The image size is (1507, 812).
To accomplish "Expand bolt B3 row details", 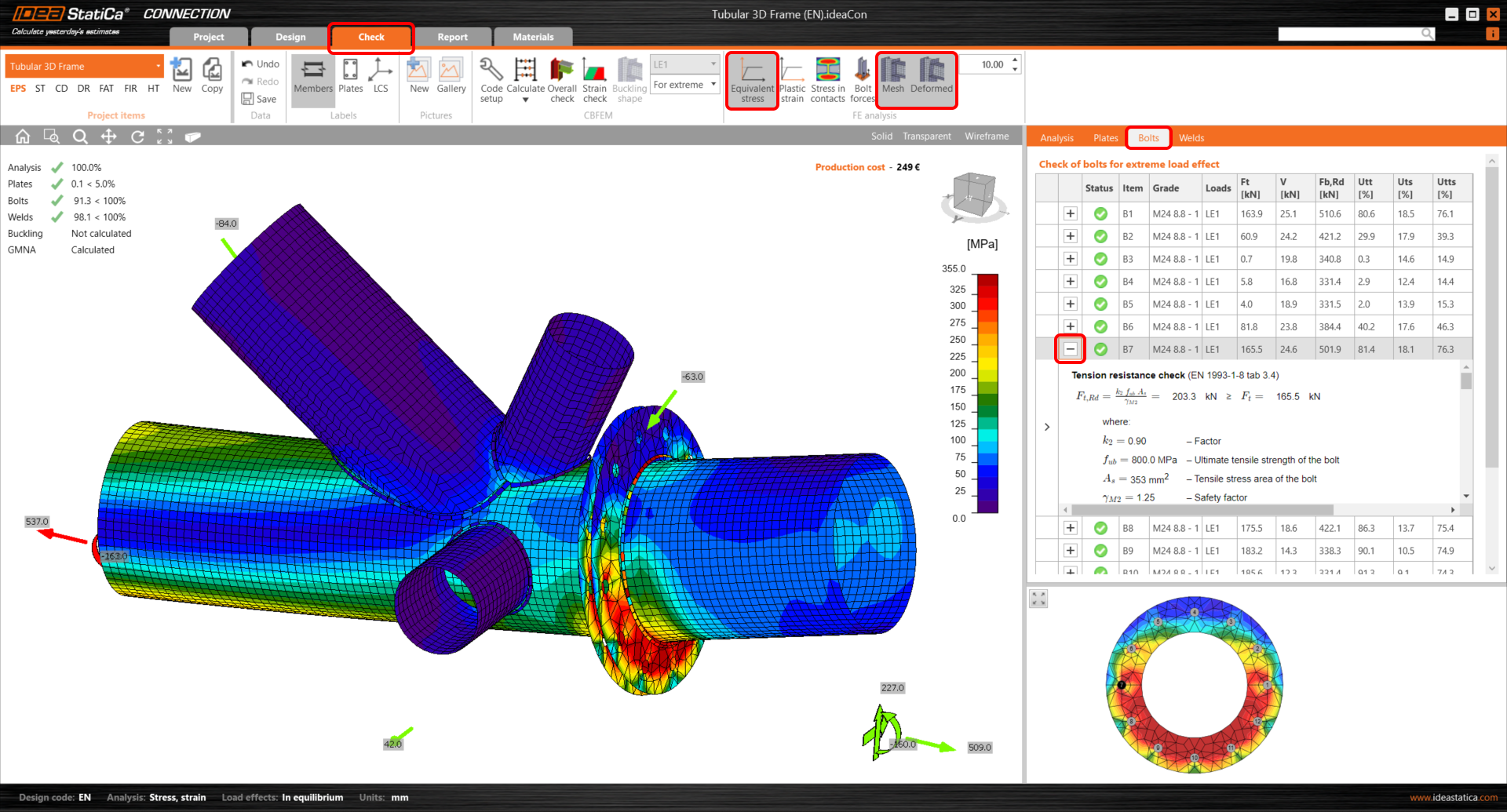I will point(1070,259).
